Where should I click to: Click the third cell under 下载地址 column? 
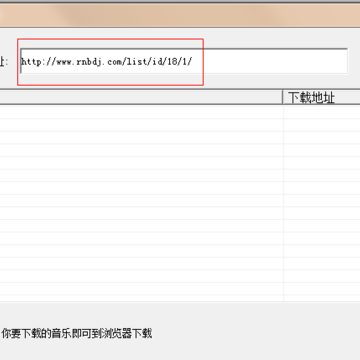pyautogui.click(x=322, y=138)
